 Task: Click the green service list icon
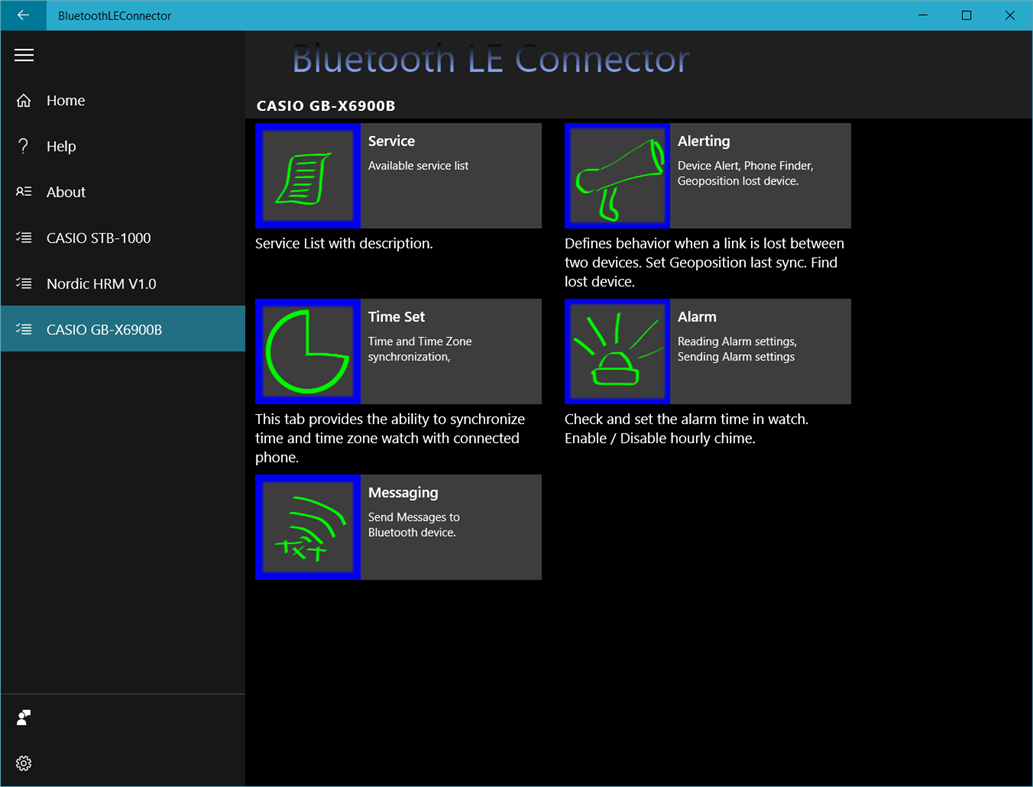tap(308, 174)
